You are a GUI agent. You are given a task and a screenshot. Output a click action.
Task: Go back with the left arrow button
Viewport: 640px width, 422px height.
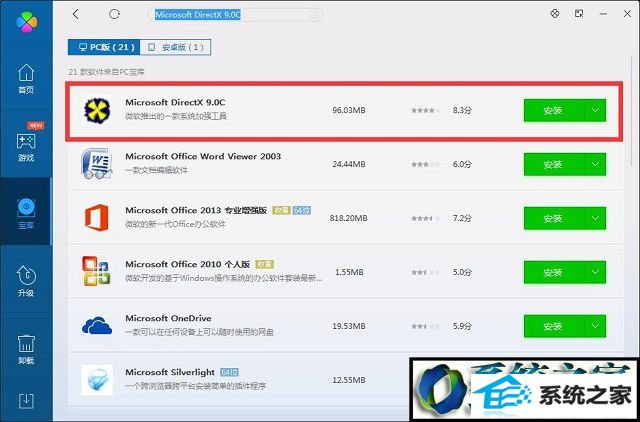click(76, 14)
